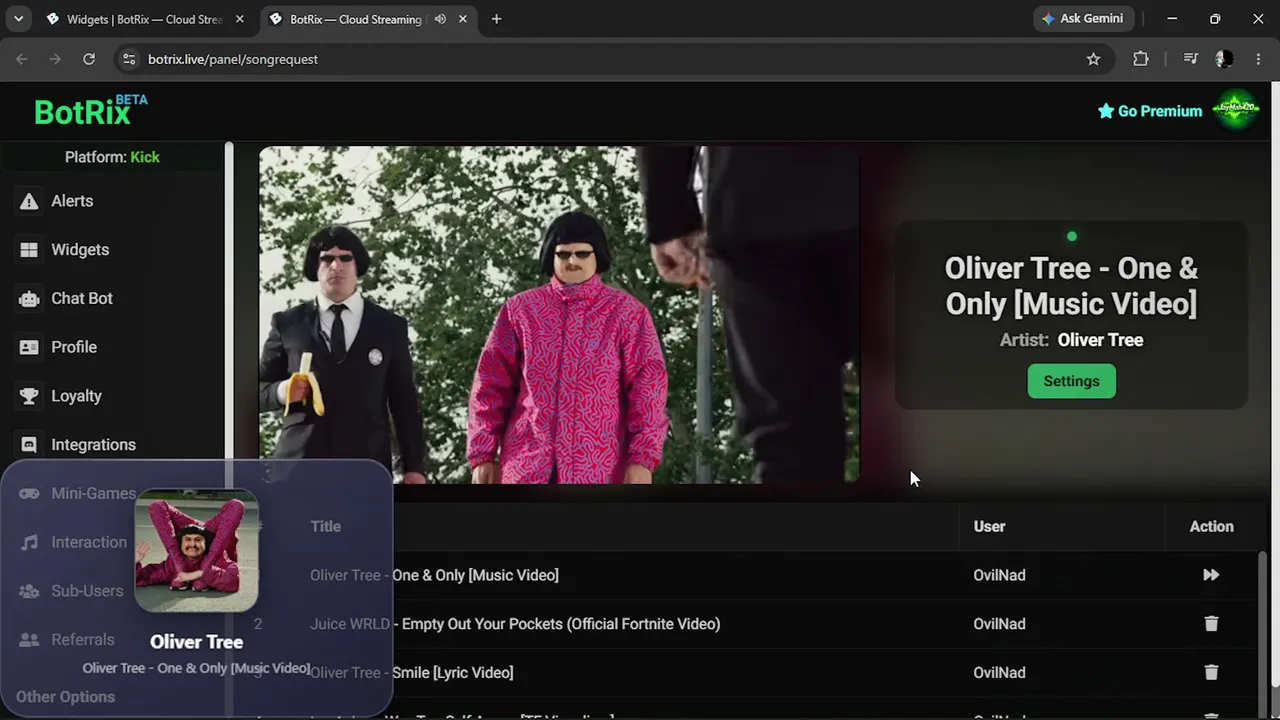Close the BotRix Cloud Streaming browser tab

pos(464,19)
